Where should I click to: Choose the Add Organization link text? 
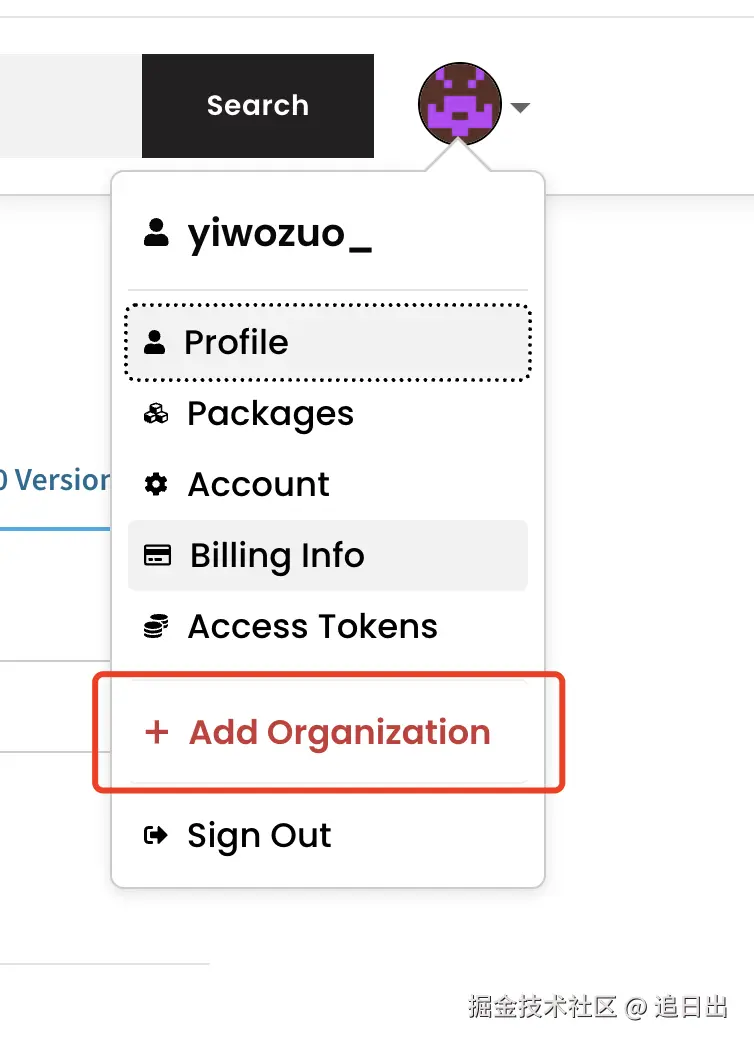tap(339, 733)
